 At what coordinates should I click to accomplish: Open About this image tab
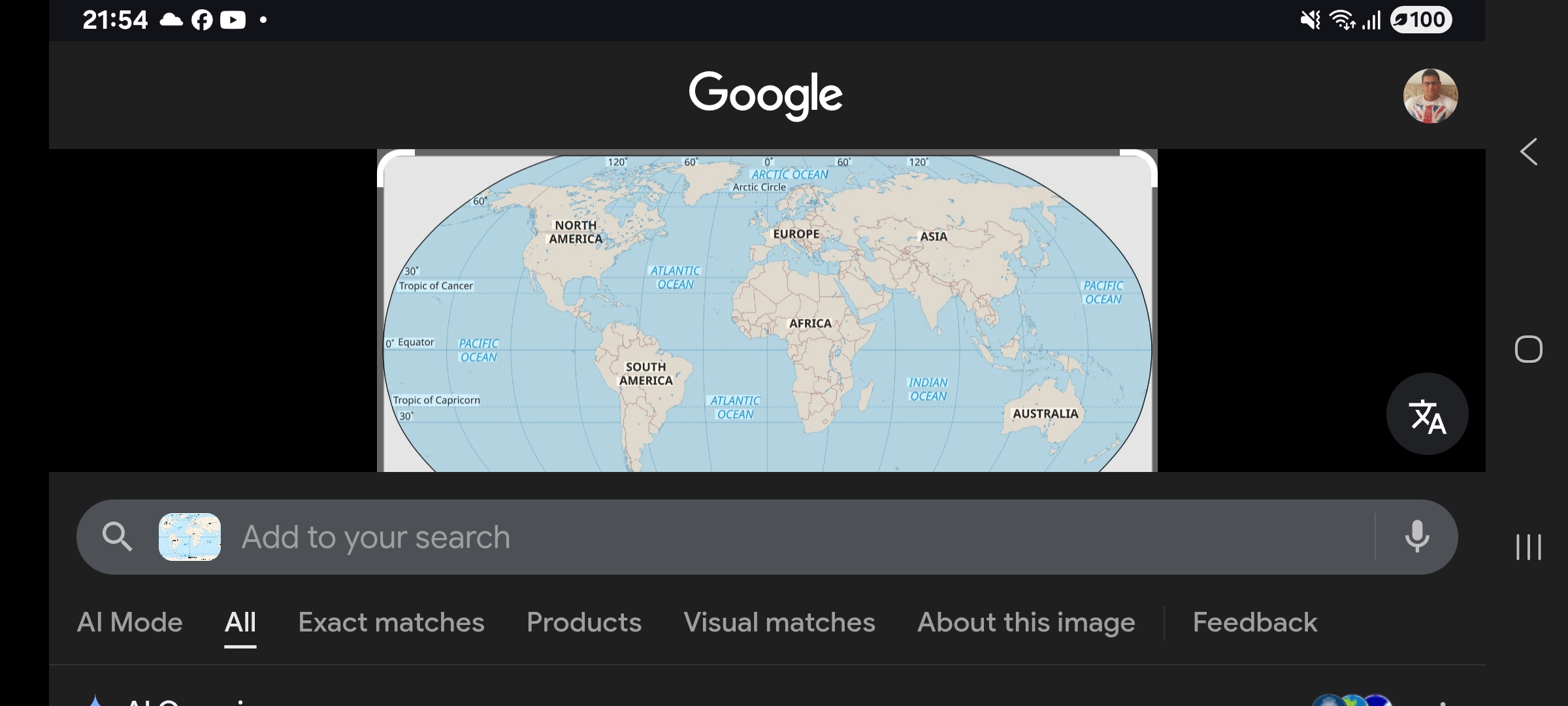pyautogui.click(x=1026, y=622)
